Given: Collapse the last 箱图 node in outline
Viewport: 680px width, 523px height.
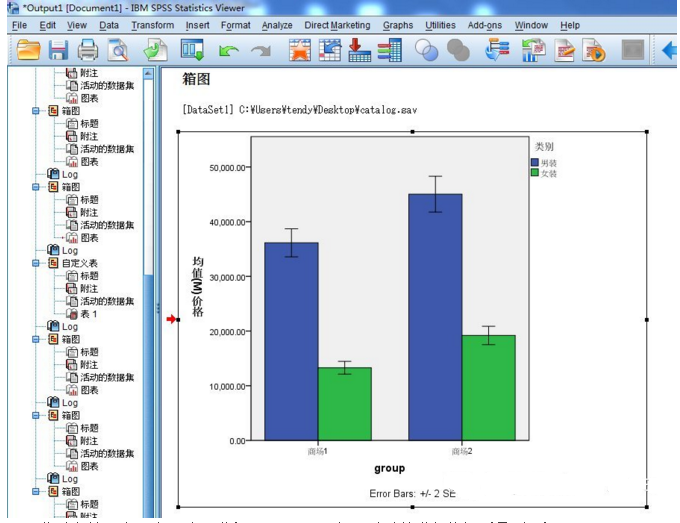Looking at the screenshot, I should tap(37, 492).
